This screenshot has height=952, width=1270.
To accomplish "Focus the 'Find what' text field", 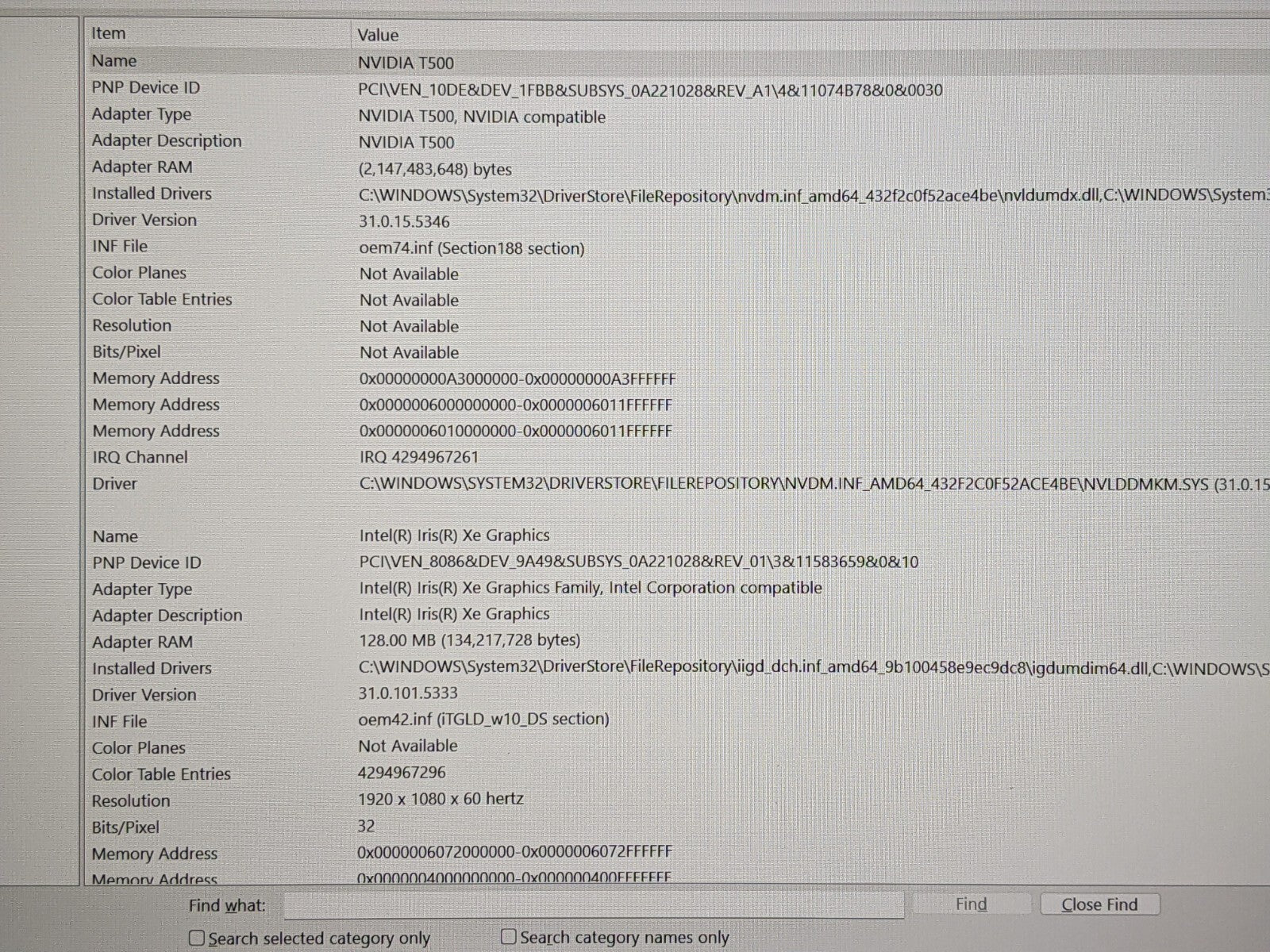I will pos(594,905).
